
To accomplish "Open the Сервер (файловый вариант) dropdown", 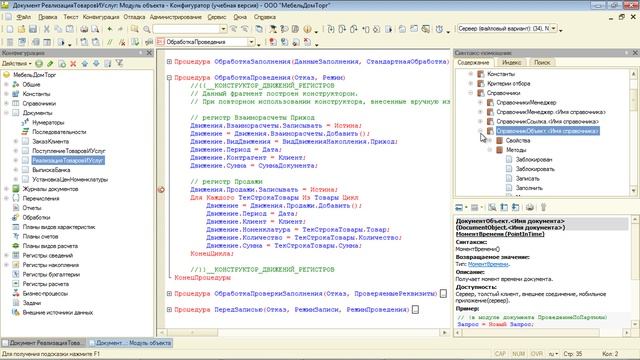I will (554, 29).
